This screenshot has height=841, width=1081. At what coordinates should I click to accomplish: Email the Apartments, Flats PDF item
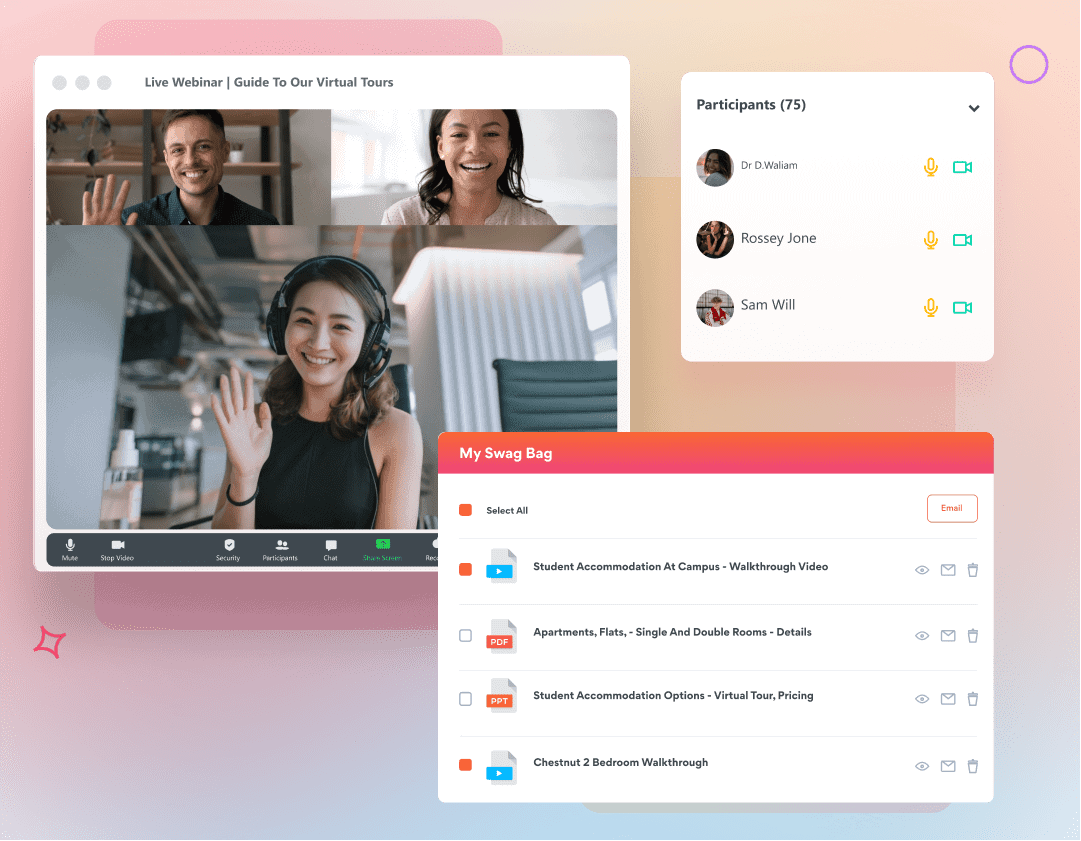[948, 636]
